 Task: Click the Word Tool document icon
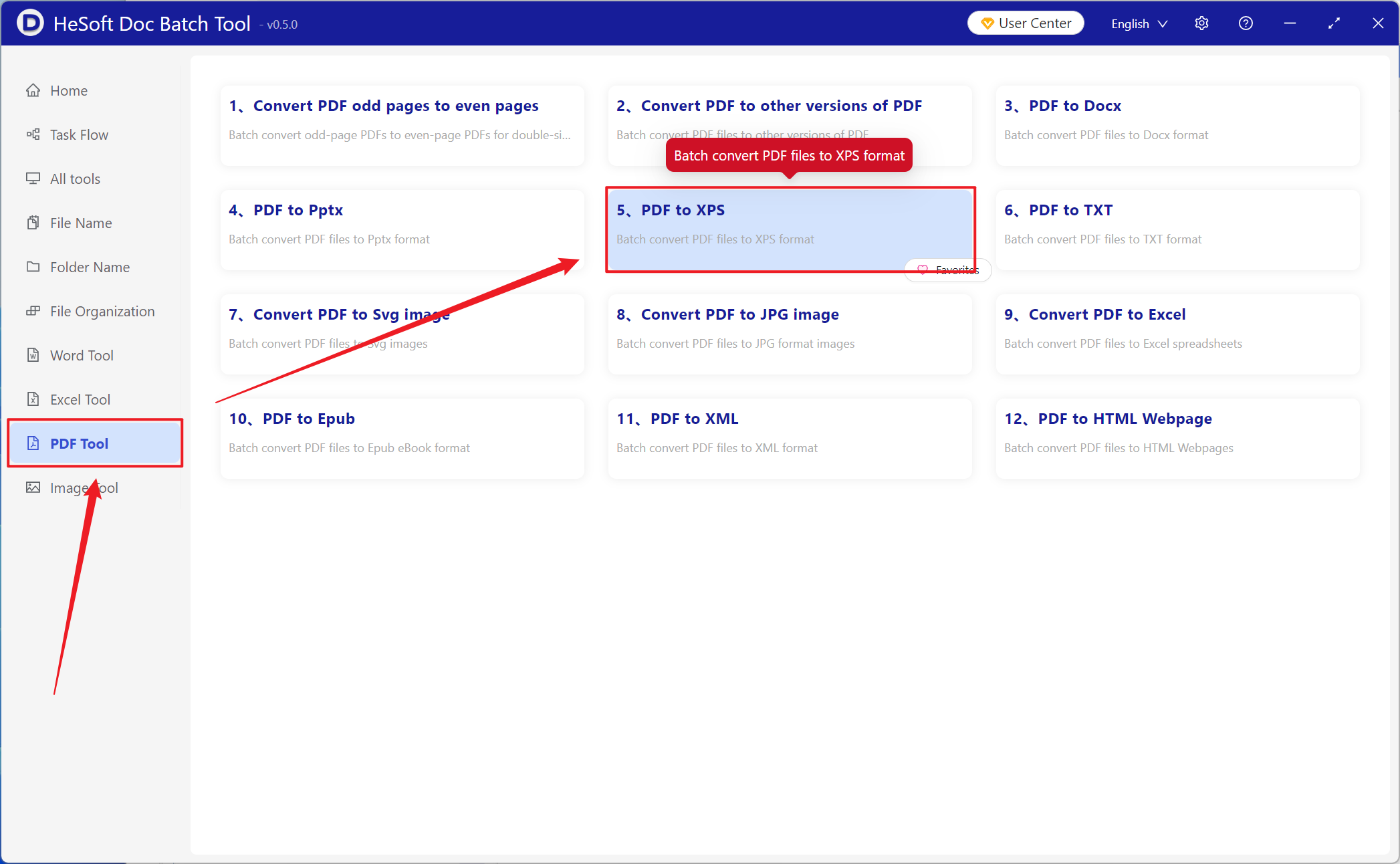[33, 355]
